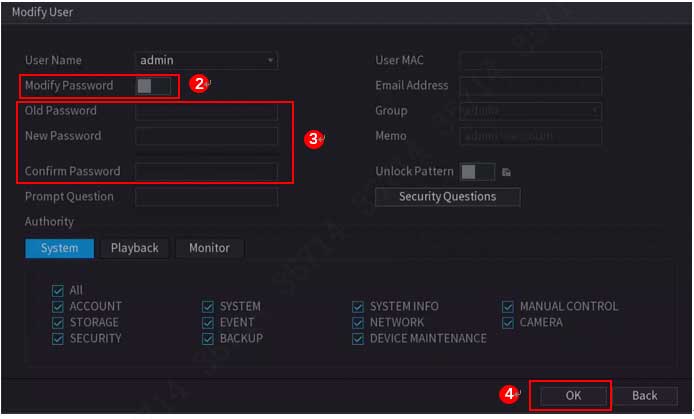Uncheck the All authority checkbox
Screen dimensions: 694x419
[58, 291]
